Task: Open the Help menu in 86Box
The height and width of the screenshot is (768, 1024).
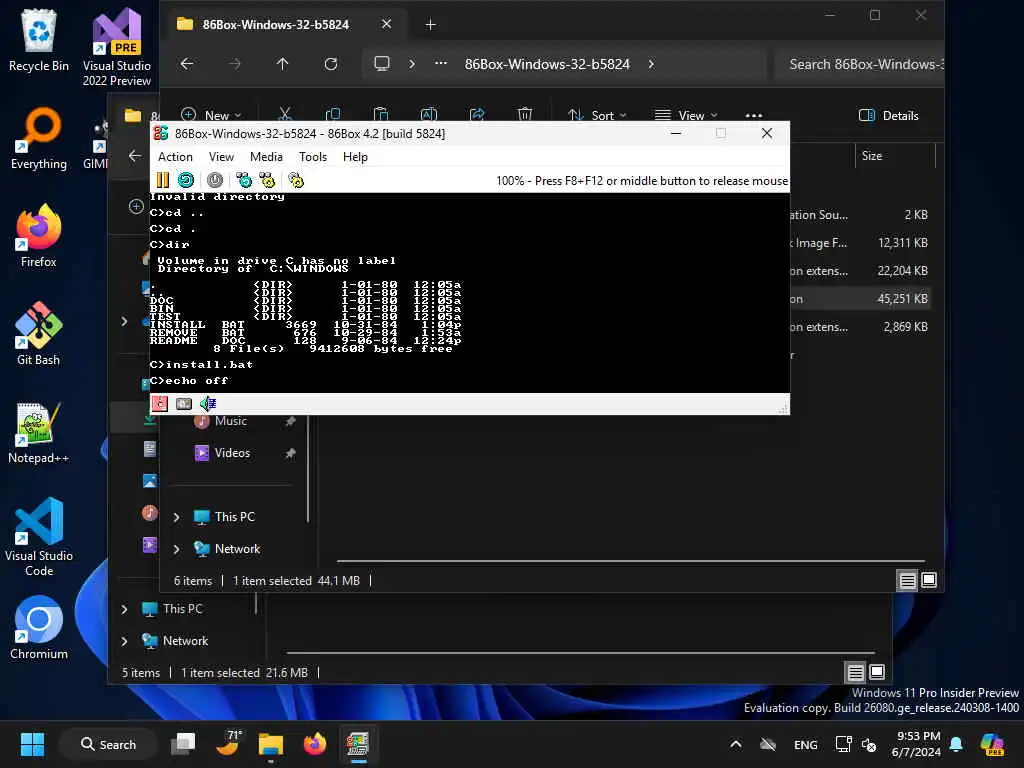Action: coord(355,157)
